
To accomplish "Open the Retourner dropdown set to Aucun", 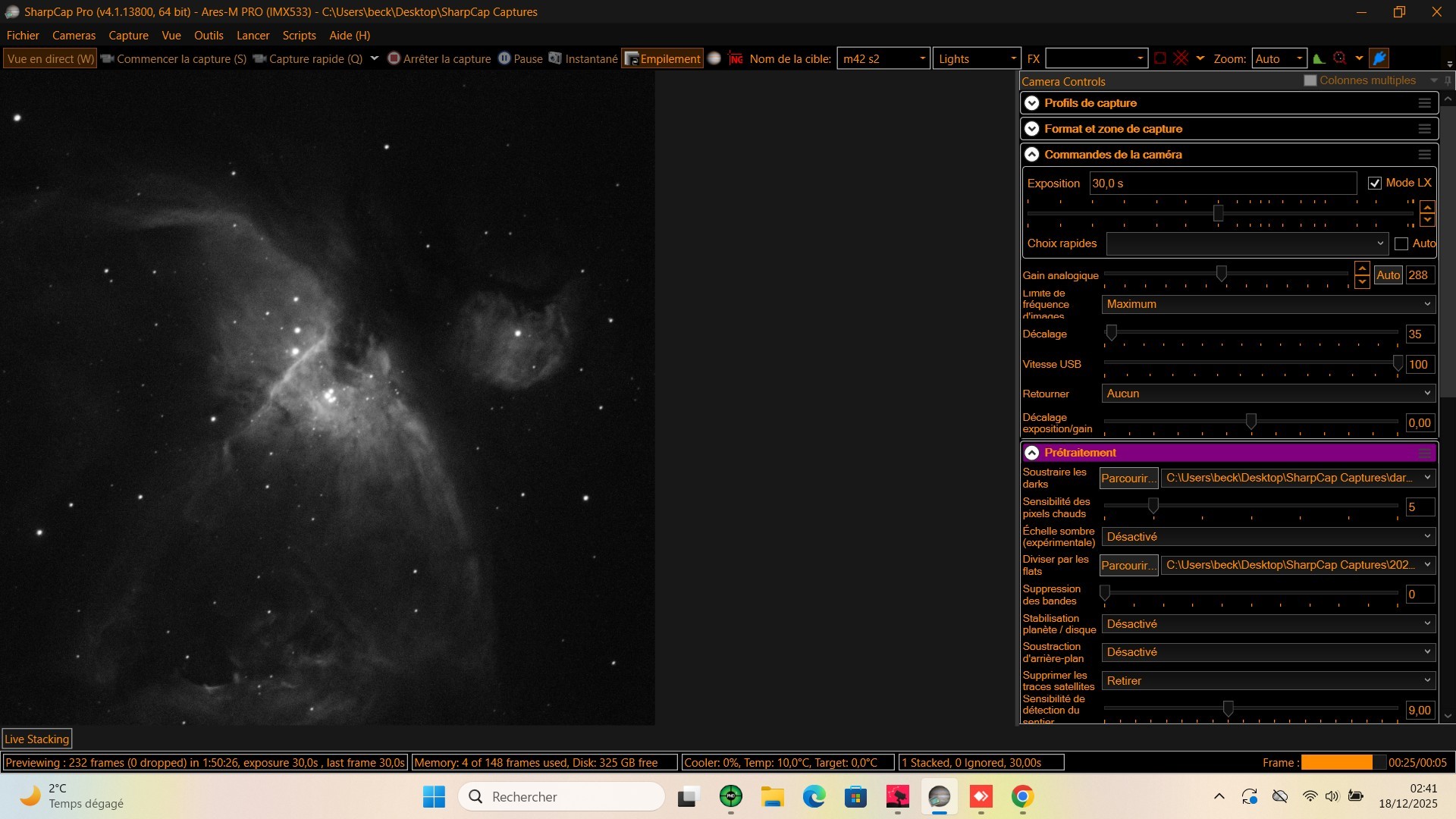I will 1268,394.
